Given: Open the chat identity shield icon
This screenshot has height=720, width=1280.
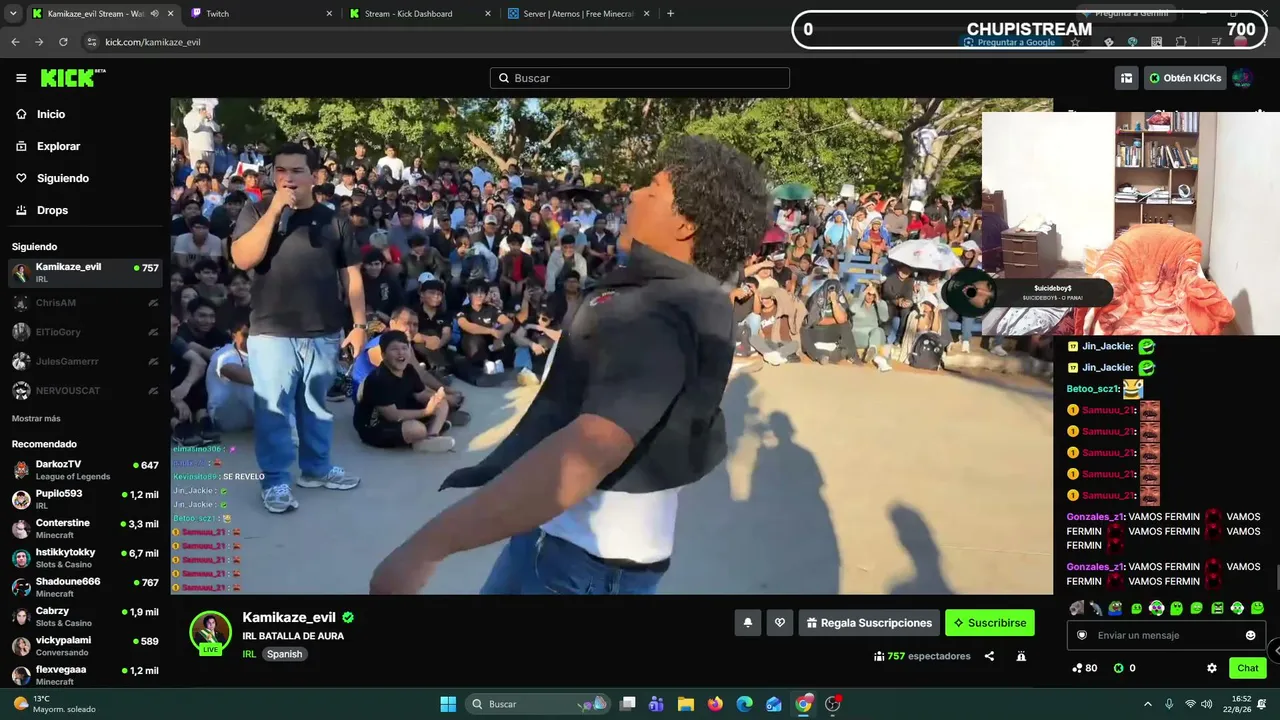Looking at the screenshot, I should [x=1081, y=635].
